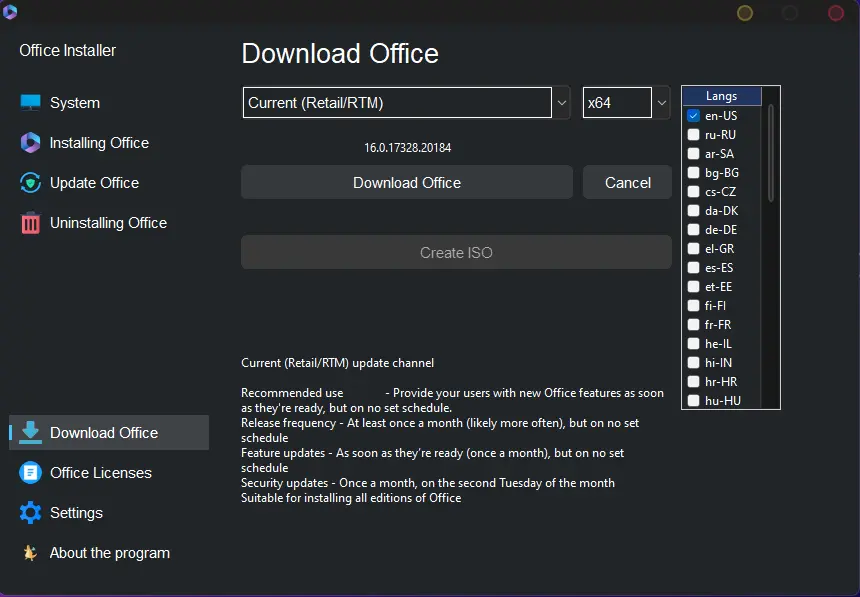Enable the ru-RU language checkbox
The image size is (860, 597).
(x=693, y=134)
